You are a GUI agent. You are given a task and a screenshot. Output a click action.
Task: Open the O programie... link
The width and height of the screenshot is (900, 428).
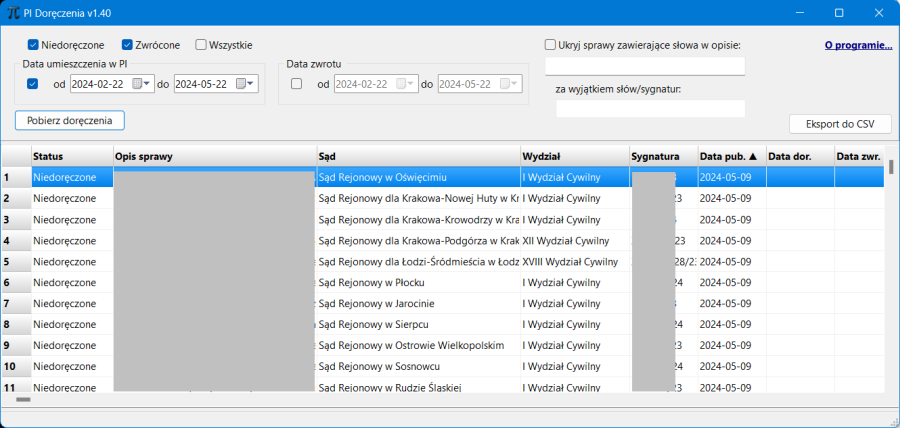coord(858,45)
